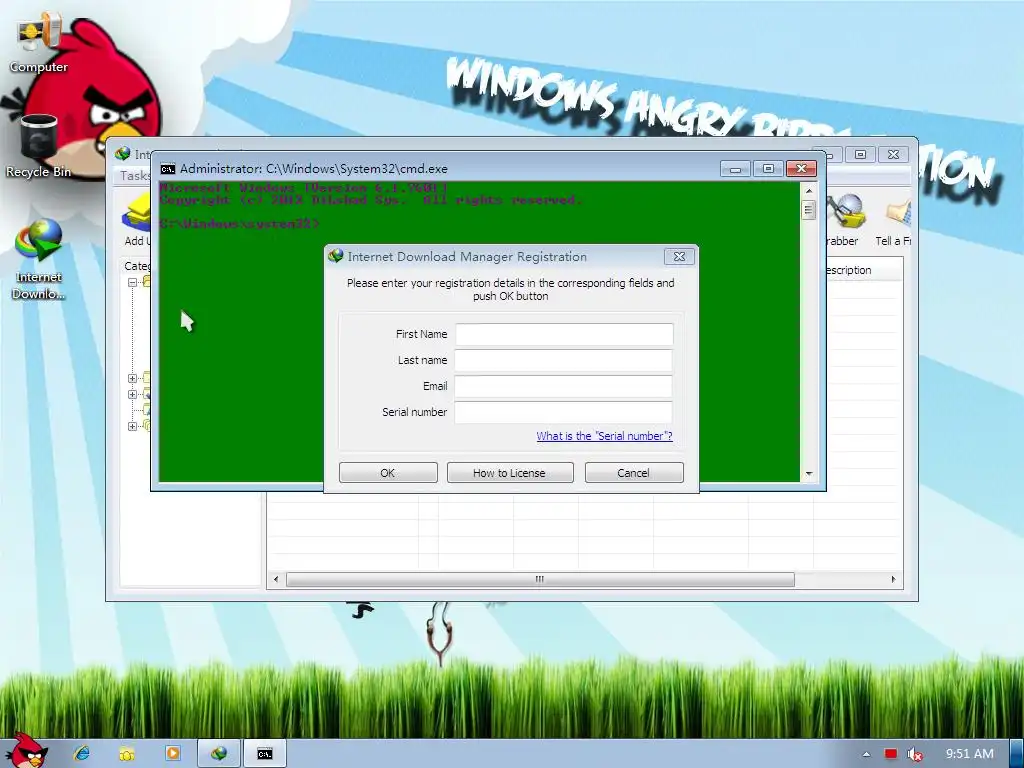This screenshot has height=768, width=1024.
Task: Launch Internet Download Manager desktop shortcut
Action: coord(39,259)
